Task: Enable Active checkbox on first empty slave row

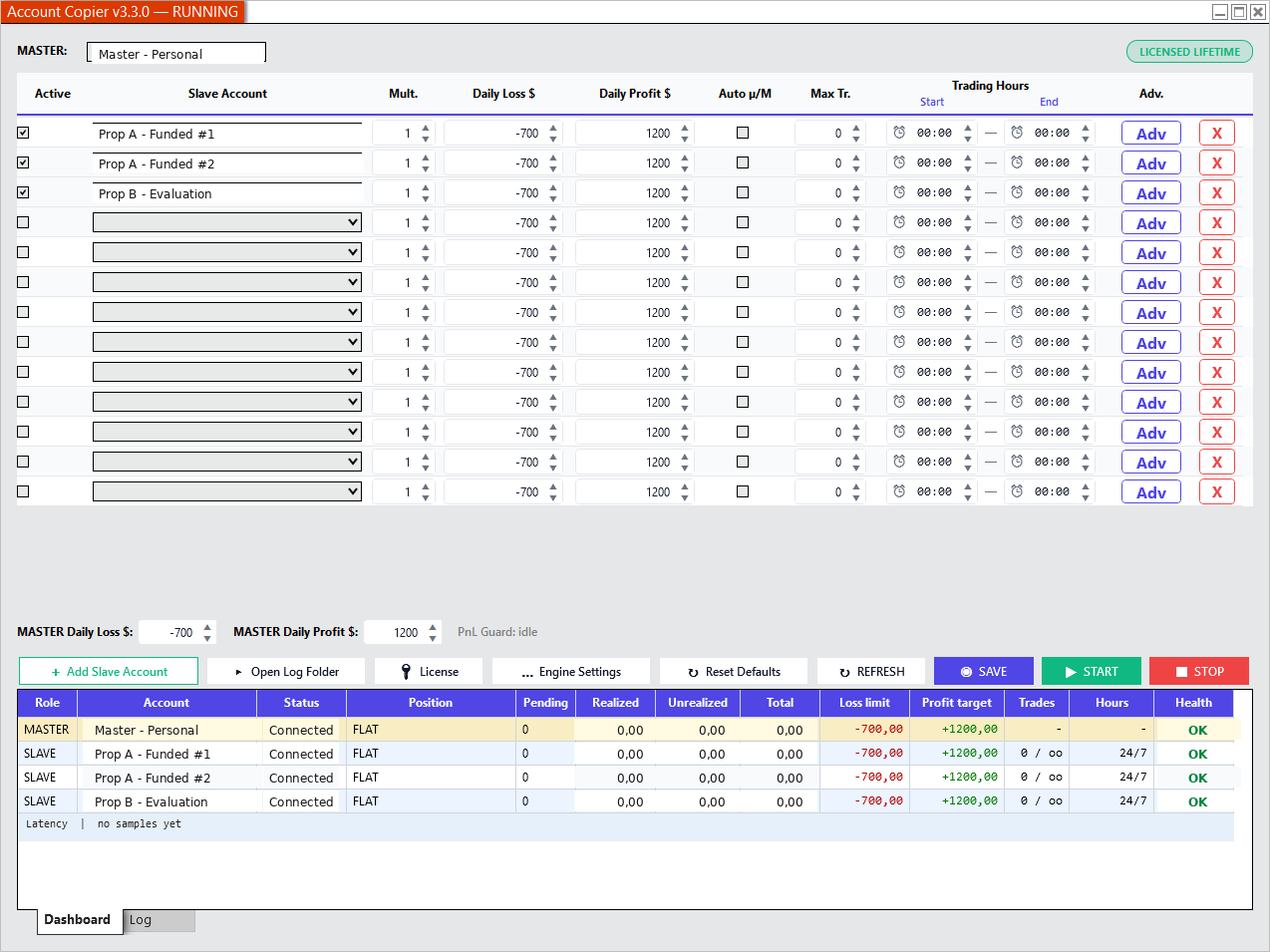Action: 23,222
